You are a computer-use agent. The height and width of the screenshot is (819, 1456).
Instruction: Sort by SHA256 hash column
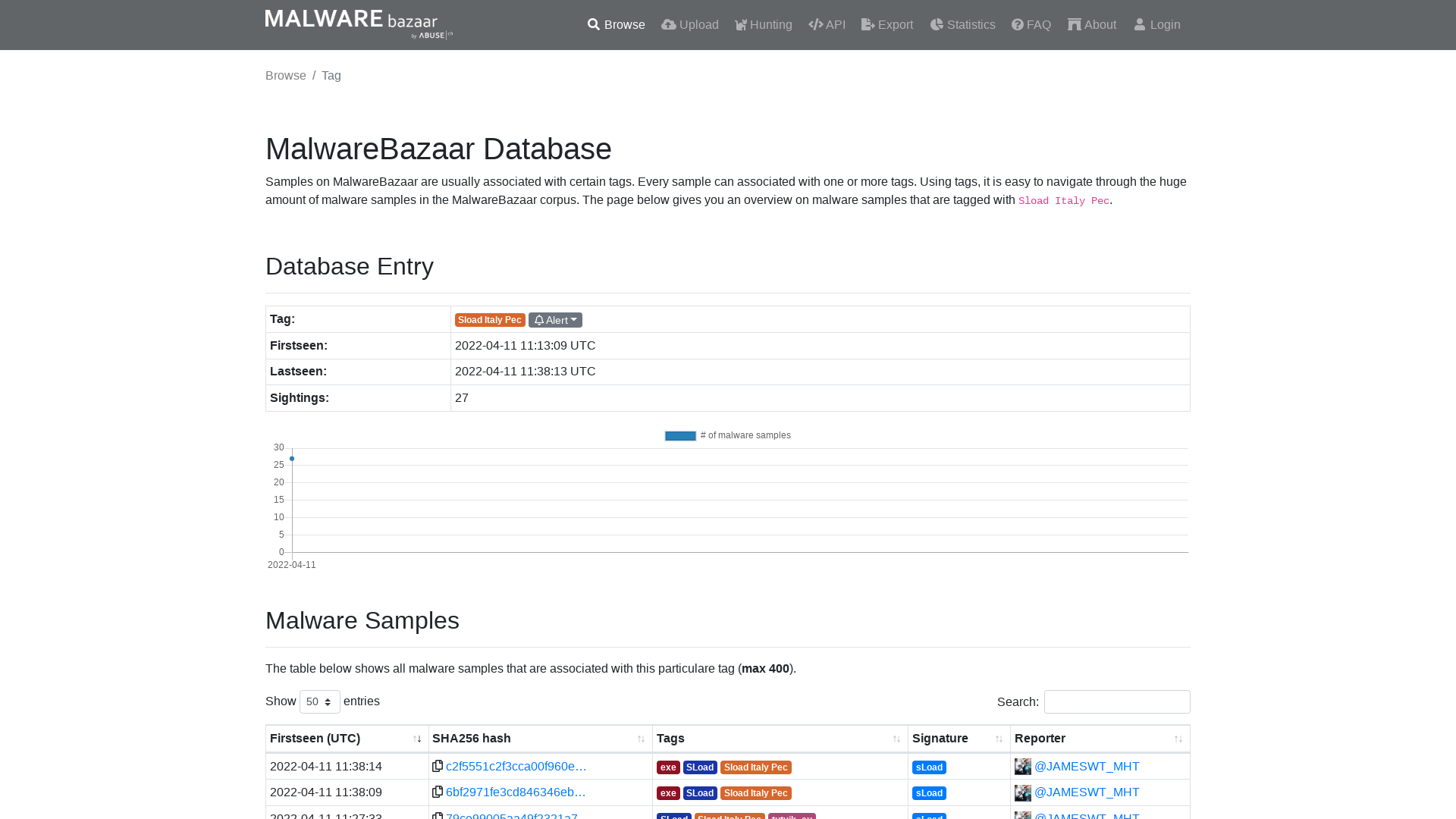click(541, 739)
